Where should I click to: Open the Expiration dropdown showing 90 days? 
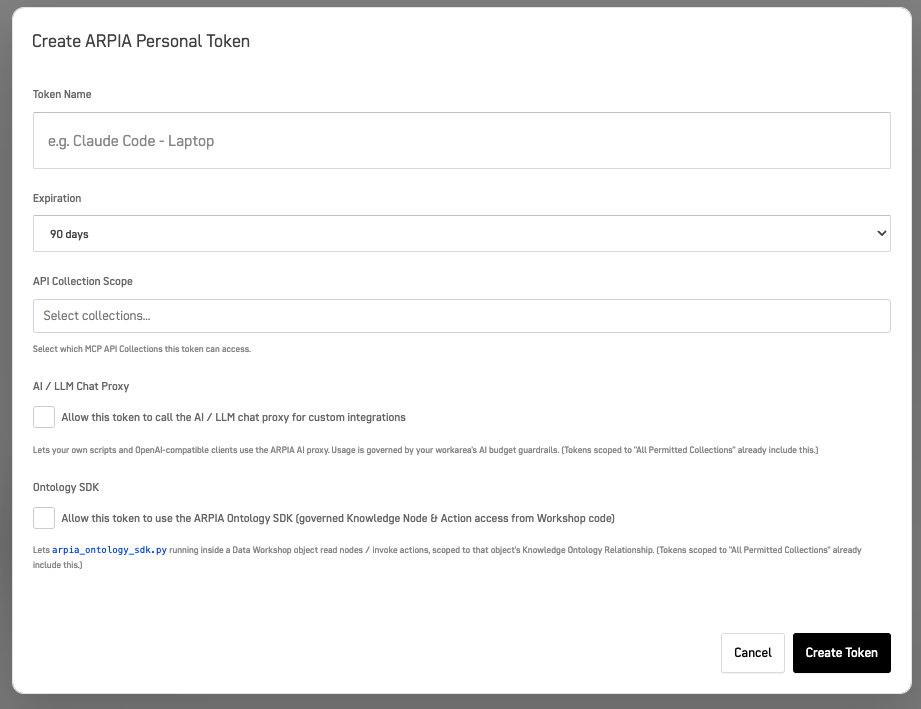(462, 234)
